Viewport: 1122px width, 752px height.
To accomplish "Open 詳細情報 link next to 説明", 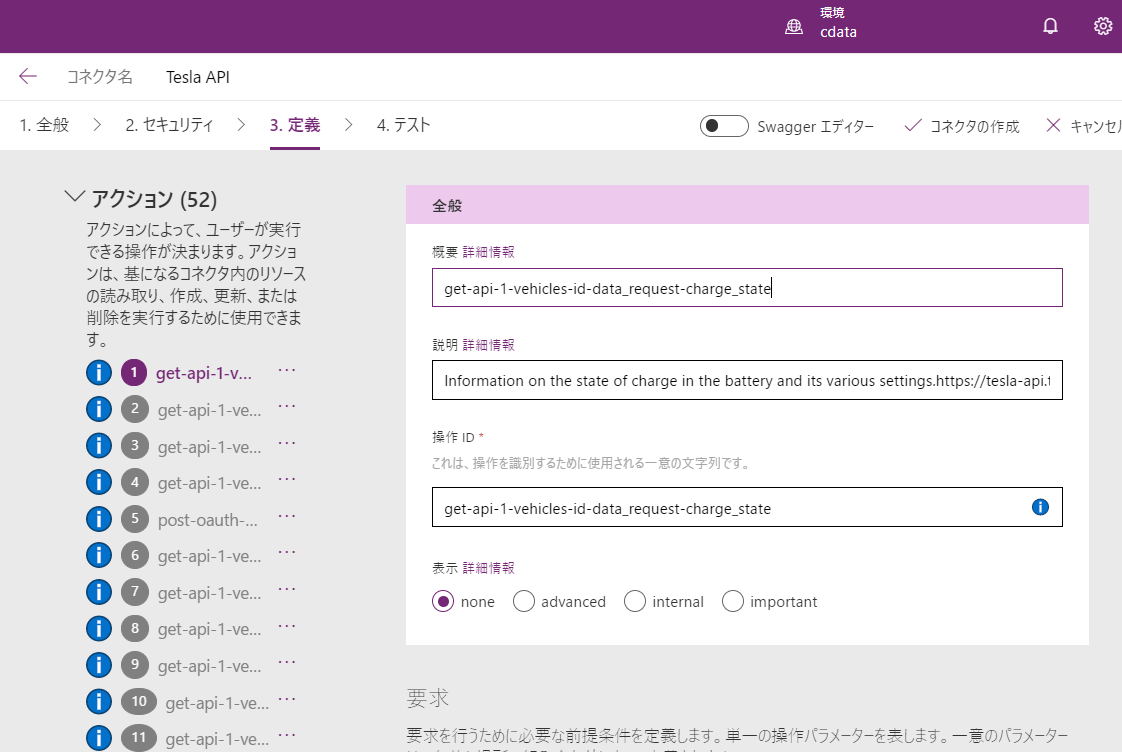I will tap(489, 345).
